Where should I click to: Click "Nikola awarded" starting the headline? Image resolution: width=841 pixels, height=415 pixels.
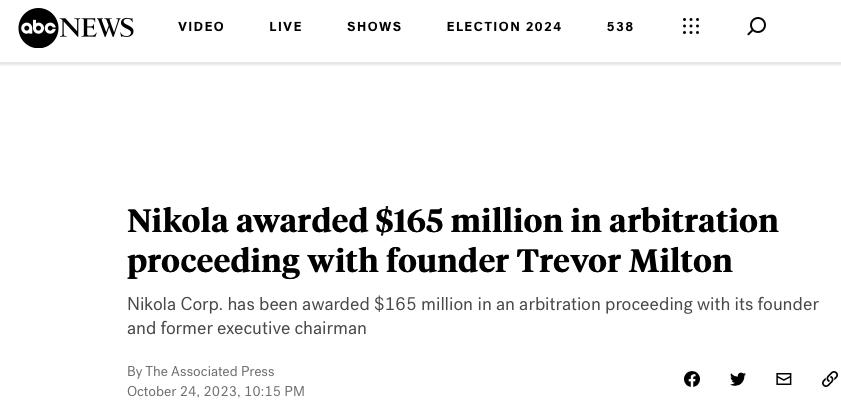tap(246, 220)
